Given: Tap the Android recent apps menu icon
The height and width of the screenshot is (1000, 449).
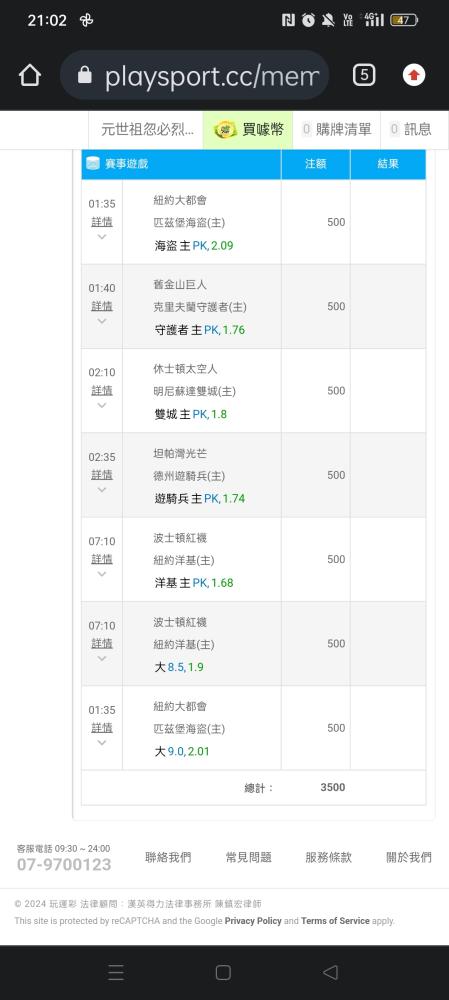Looking at the screenshot, I should [116, 972].
